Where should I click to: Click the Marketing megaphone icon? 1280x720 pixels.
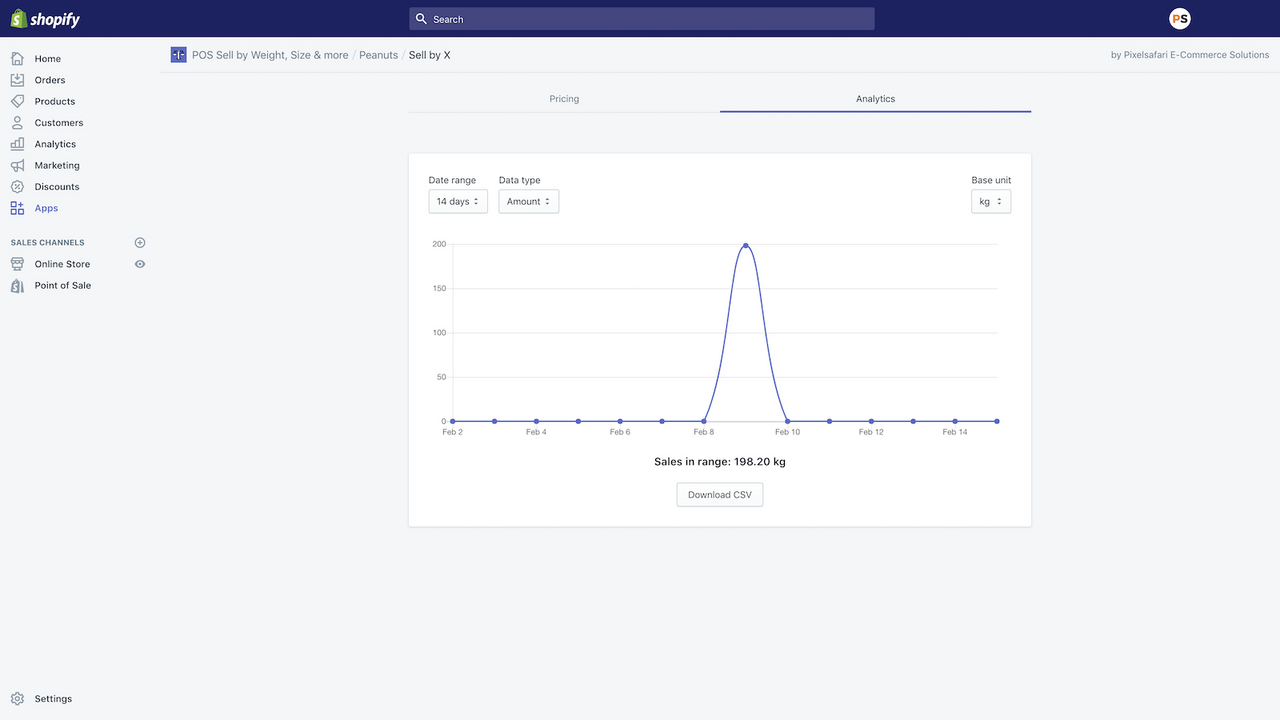coord(17,165)
